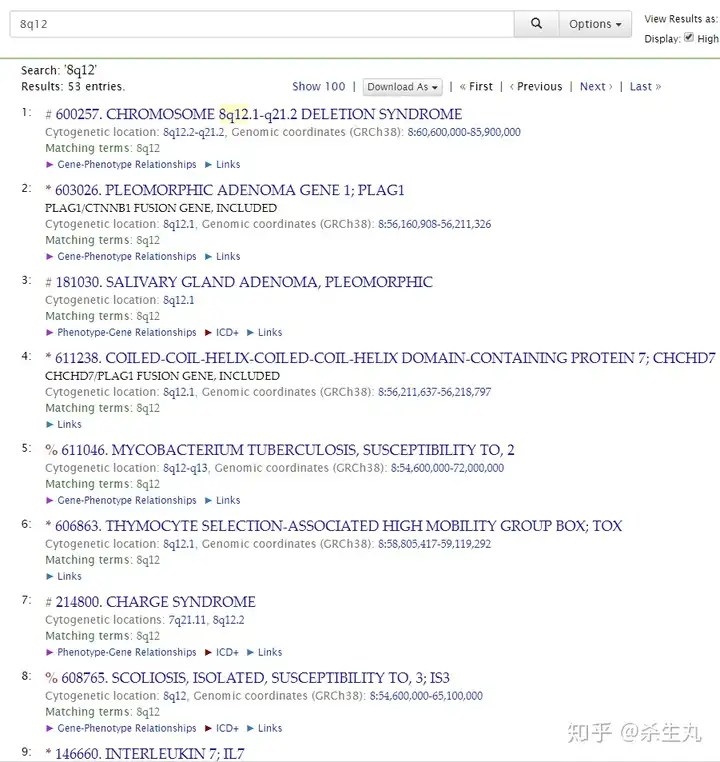The height and width of the screenshot is (762, 720).
Task: Expand ICD+ under Scoliosis entry 608765
Action: point(222,728)
